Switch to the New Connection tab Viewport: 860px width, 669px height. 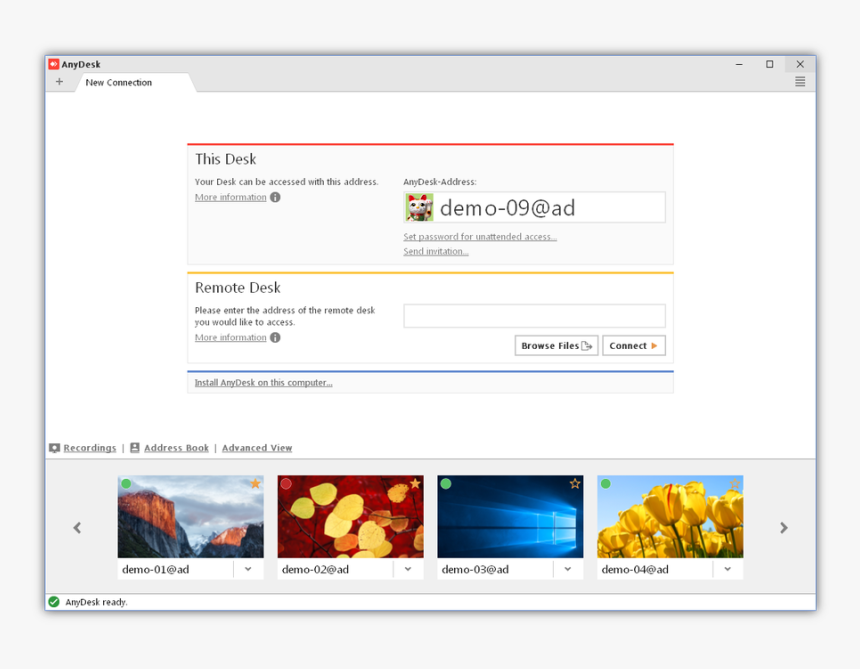pyautogui.click(x=119, y=82)
